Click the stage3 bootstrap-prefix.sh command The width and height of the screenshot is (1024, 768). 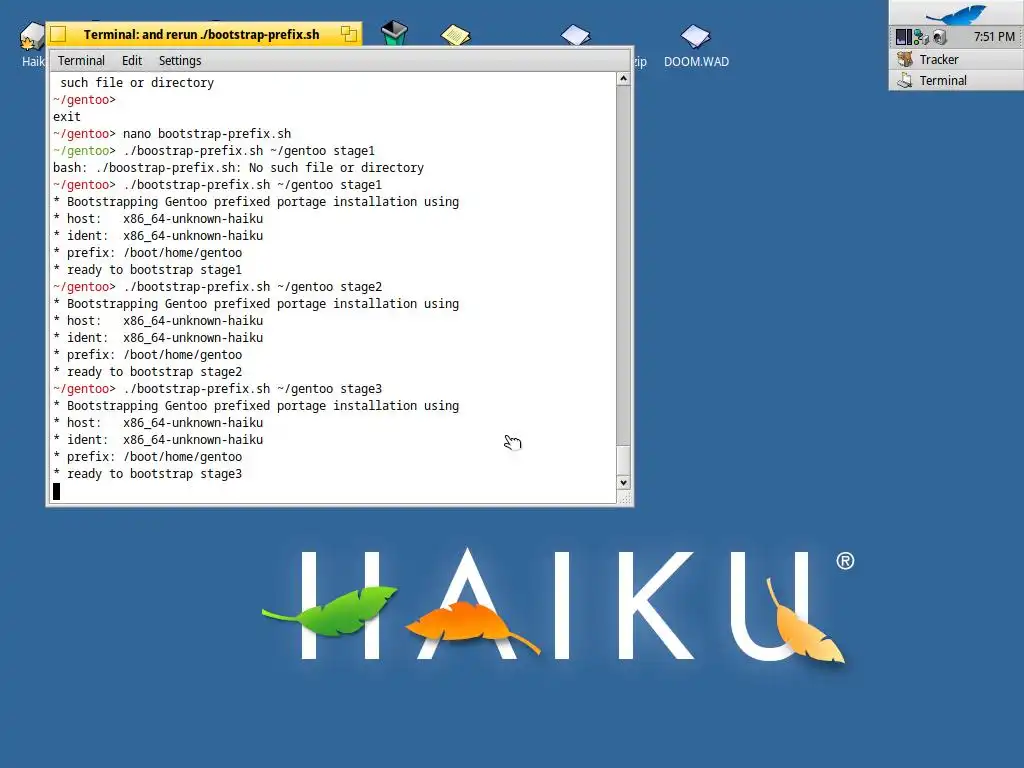tap(253, 389)
